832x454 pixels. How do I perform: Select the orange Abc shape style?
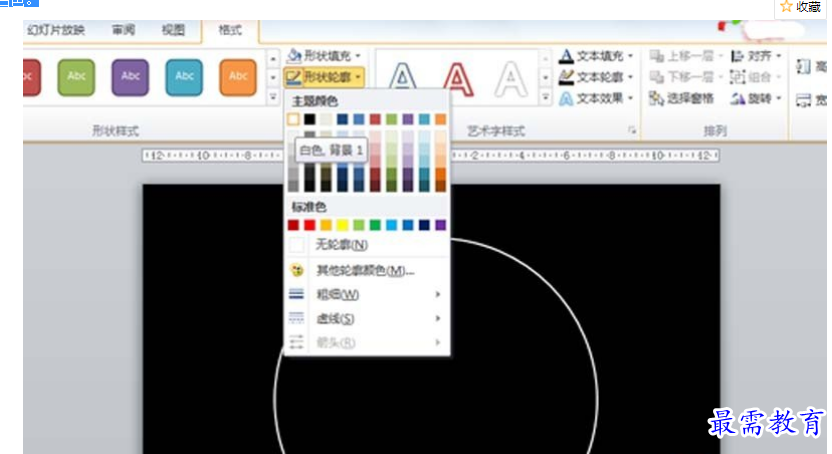[238, 77]
